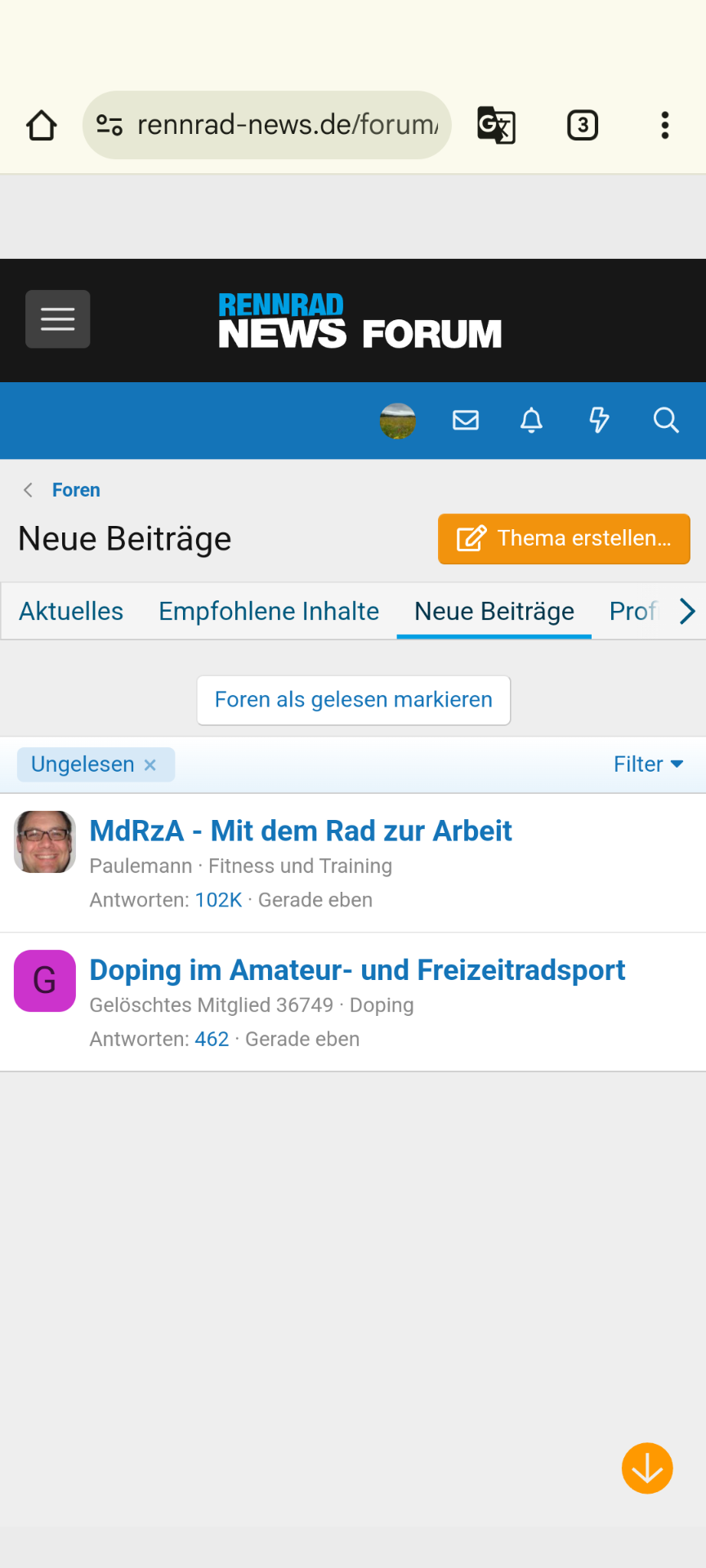
Task: Open notifications bell icon
Action: point(532,421)
